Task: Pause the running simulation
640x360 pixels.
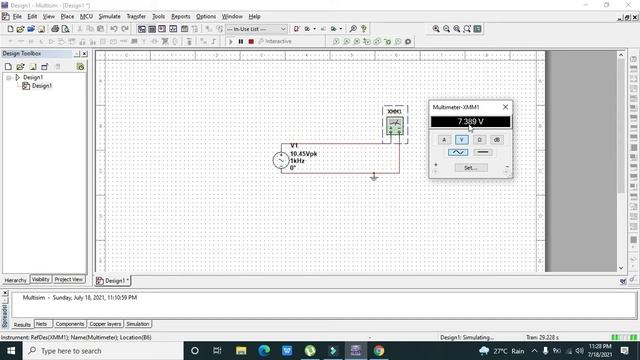Action: pyautogui.click(x=241, y=42)
